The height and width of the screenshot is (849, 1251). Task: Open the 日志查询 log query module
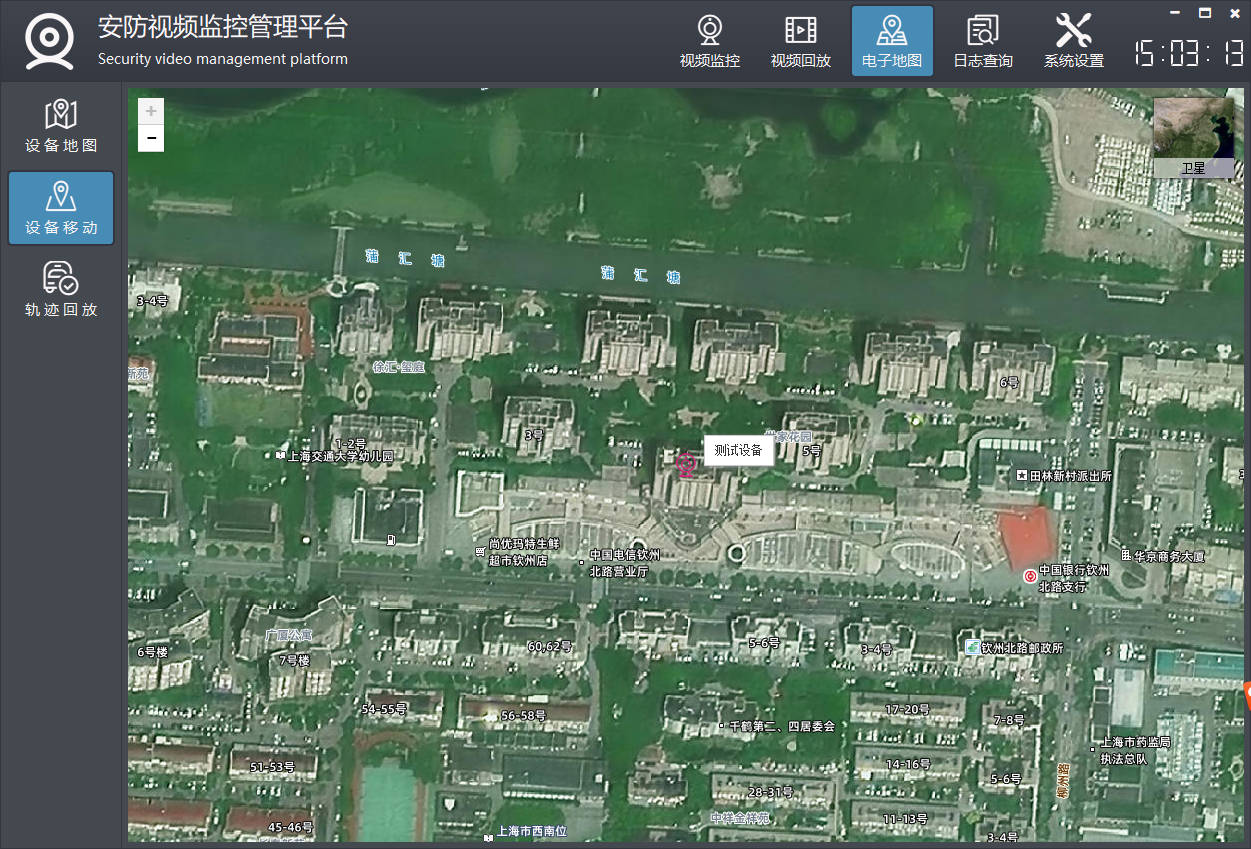pyautogui.click(x=982, y=41)
